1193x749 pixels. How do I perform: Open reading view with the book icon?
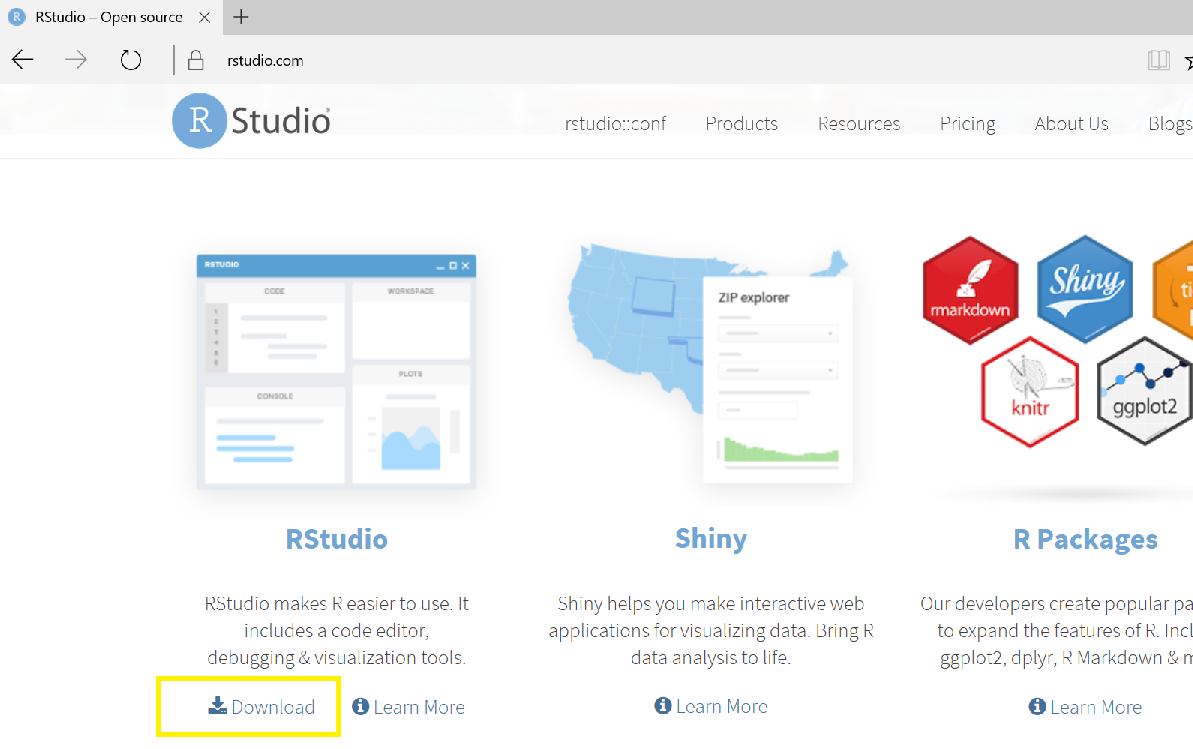[x=1159, y=60]
